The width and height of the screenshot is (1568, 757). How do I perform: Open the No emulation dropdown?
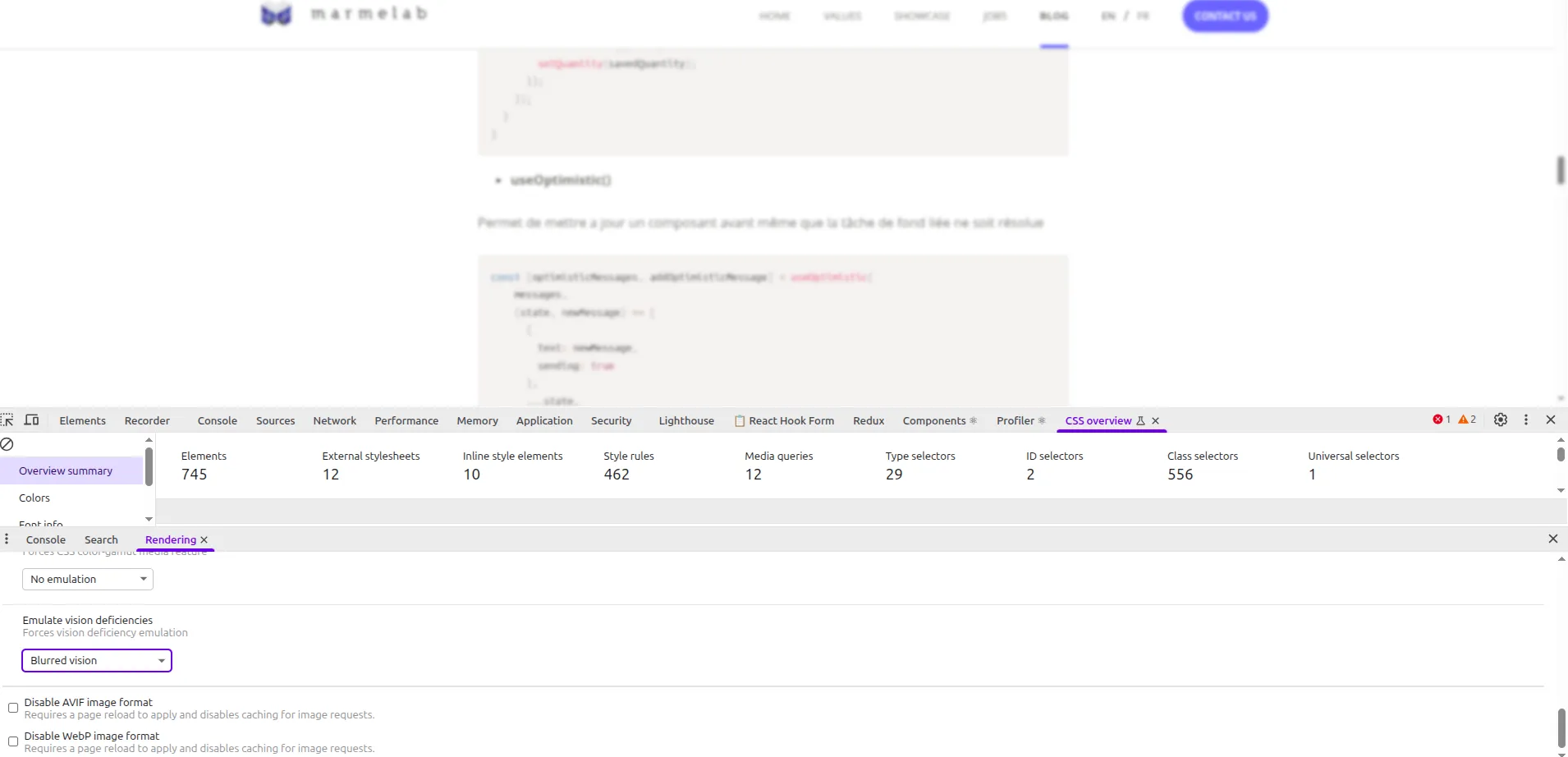point(87,579)
